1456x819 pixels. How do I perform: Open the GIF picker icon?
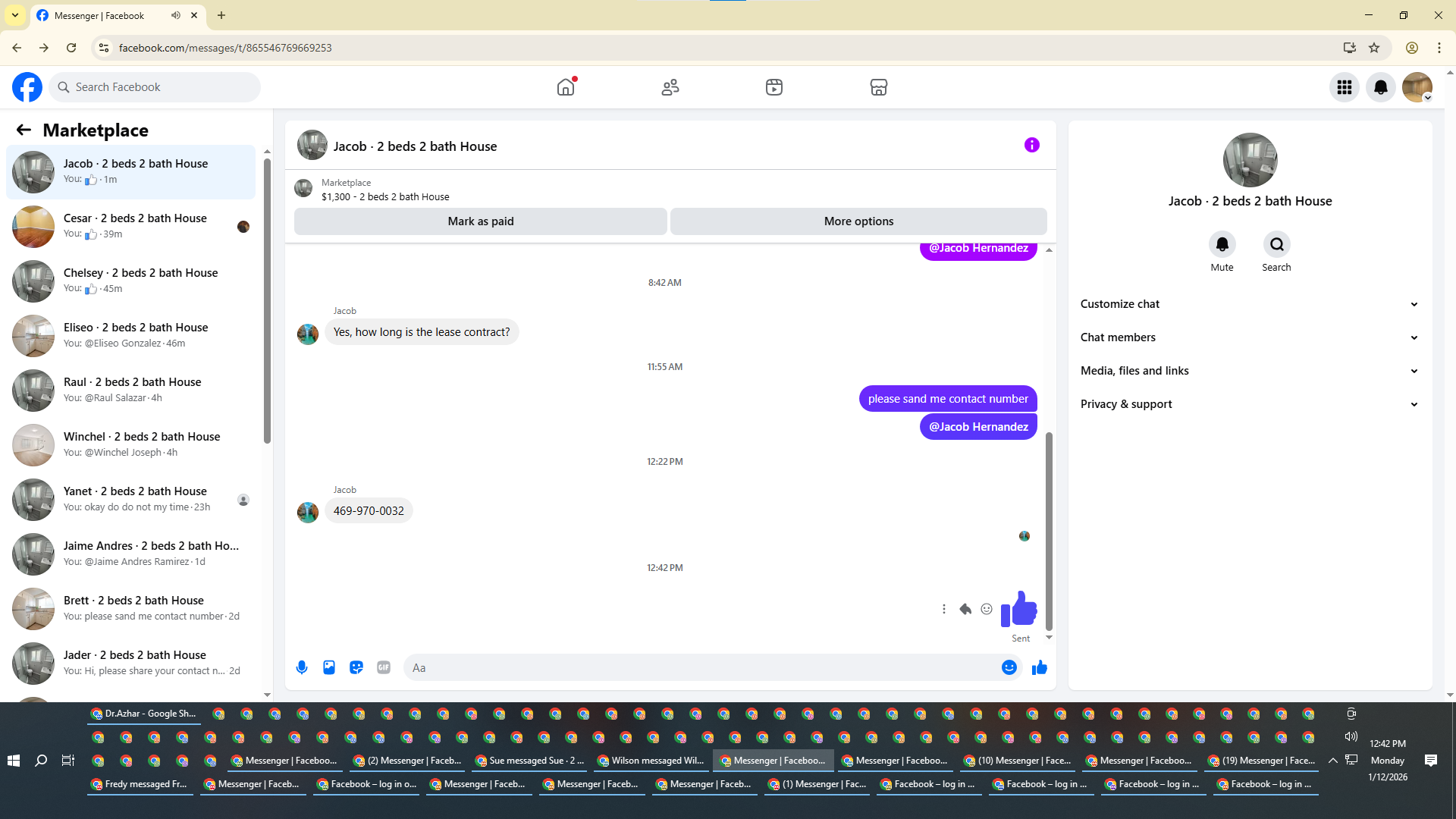(x=384, y=667)
